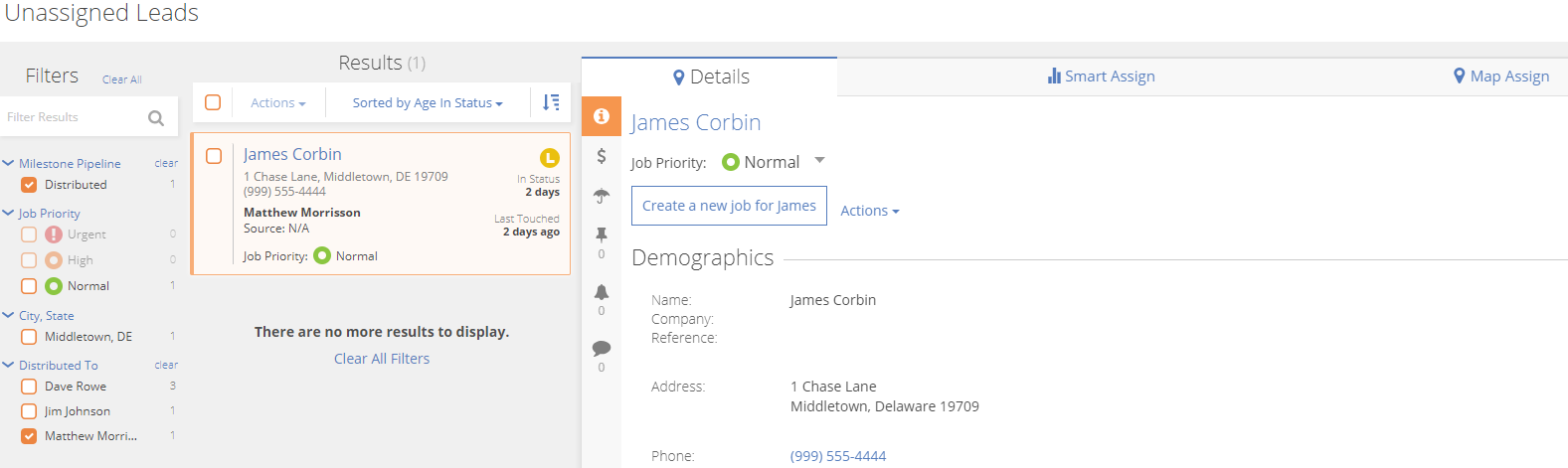Open the James Corbin lead name link
The width and height of the screenshot is (1568, 468).
click(292, 154)
